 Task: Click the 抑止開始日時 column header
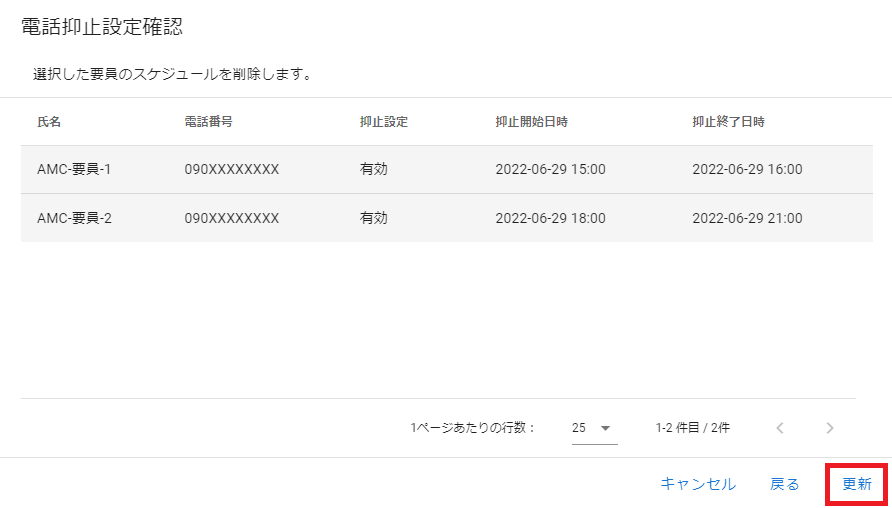[x=532, y=122]
